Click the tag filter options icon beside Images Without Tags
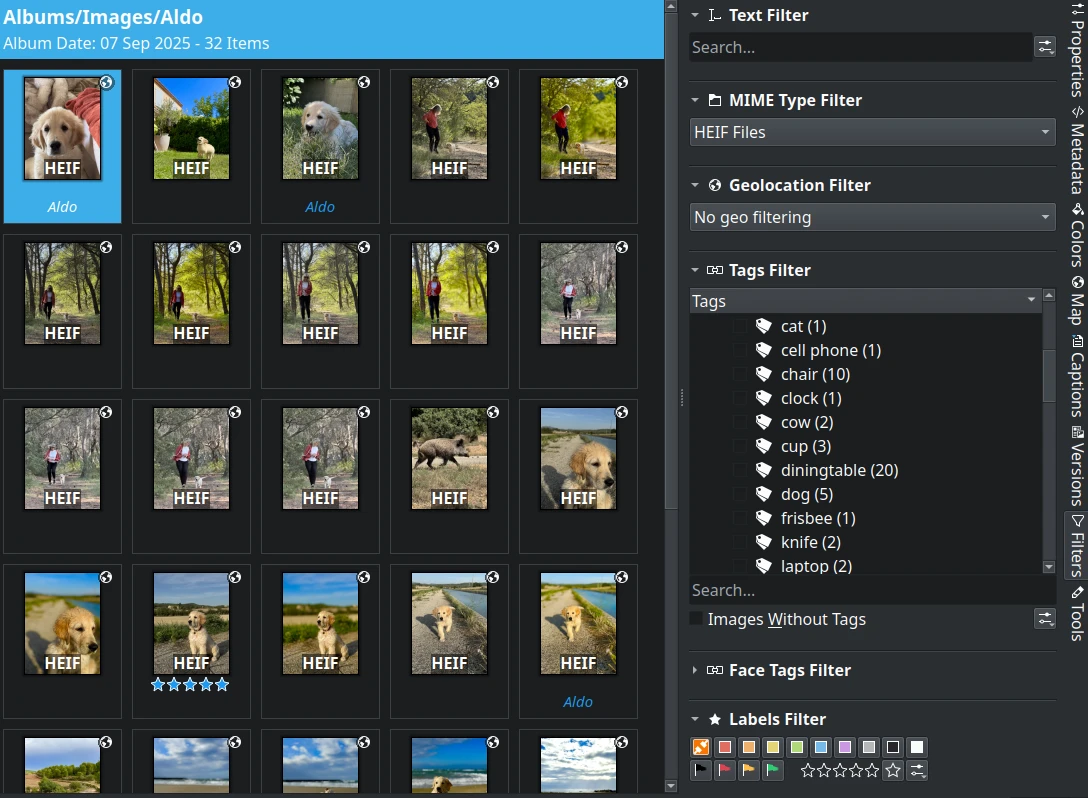 point(1046,619)
